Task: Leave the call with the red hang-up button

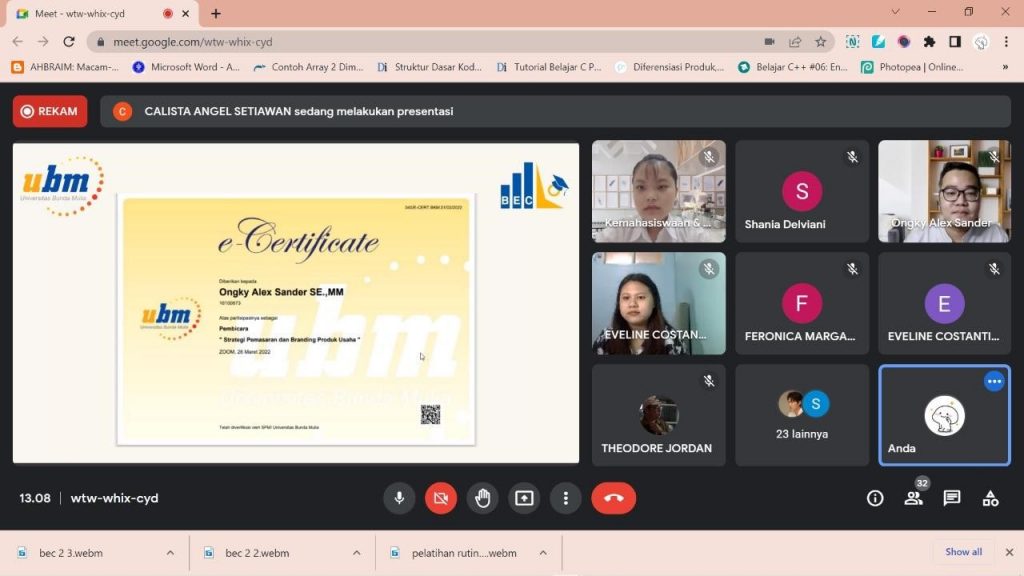Action: (613, 498)
